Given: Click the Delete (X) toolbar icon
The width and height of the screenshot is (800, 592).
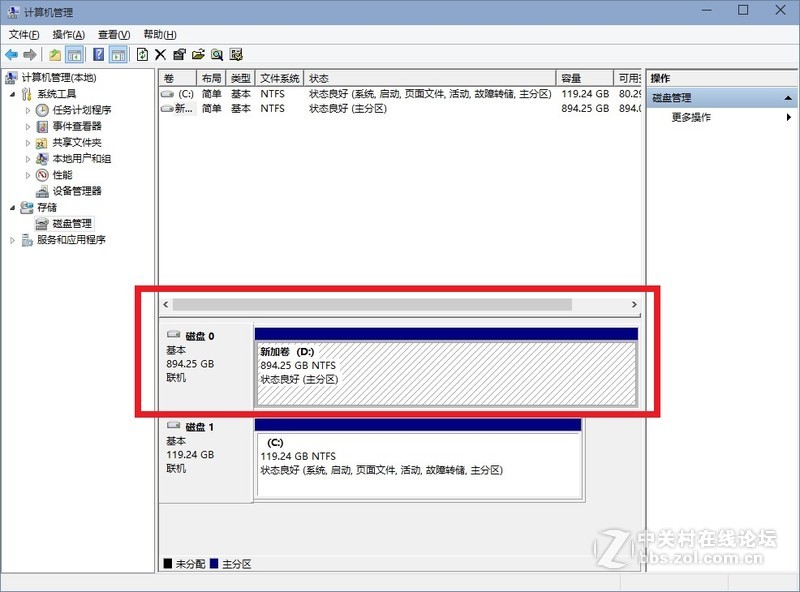Looking at the screenshot, I should [160, 55].
